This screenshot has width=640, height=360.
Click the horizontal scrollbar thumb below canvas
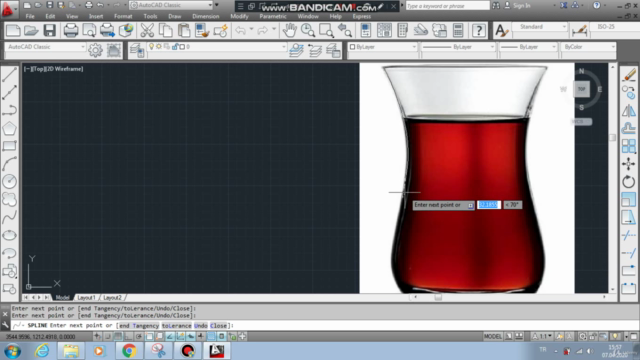tap(438, 297)
